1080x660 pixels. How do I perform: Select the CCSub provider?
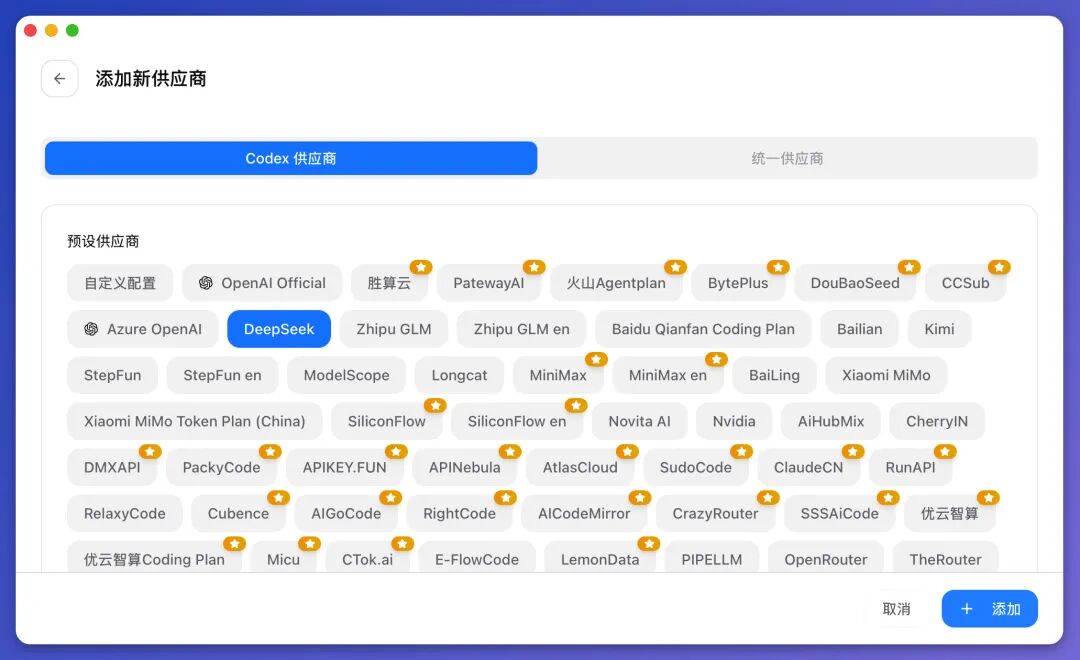(966, 283)
